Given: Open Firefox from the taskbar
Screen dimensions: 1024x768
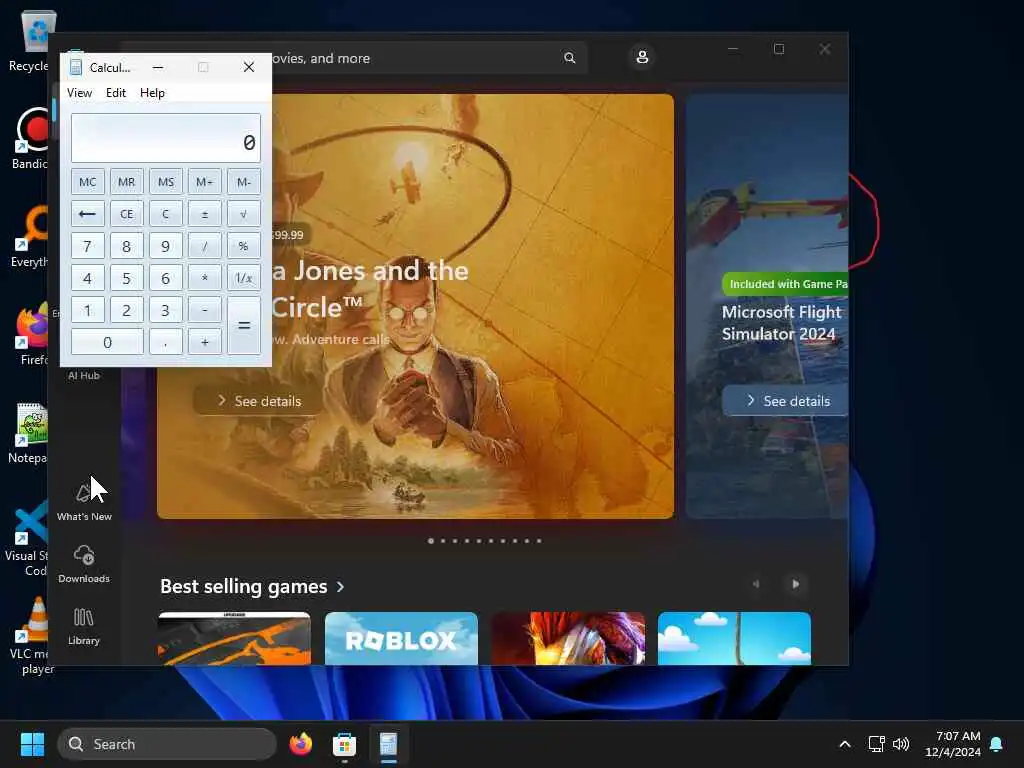Looking at the screenshot, I should (300, 744).
